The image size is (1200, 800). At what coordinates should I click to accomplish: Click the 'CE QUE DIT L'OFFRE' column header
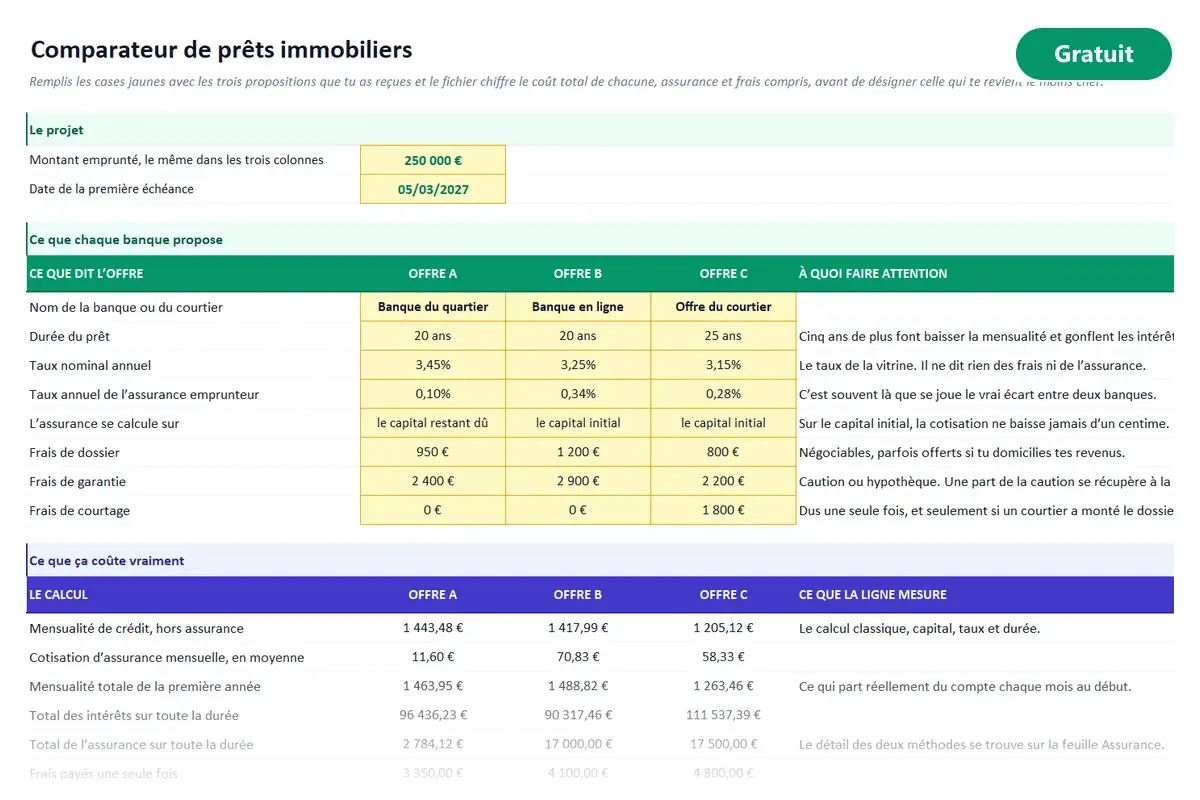coord(86,274)
